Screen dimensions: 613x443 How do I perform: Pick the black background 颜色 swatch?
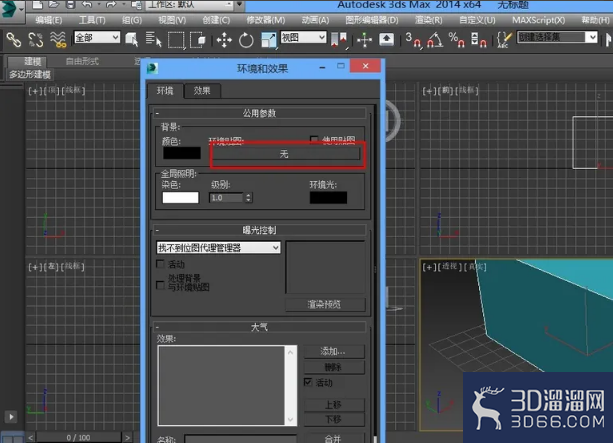tap(182, 153)
